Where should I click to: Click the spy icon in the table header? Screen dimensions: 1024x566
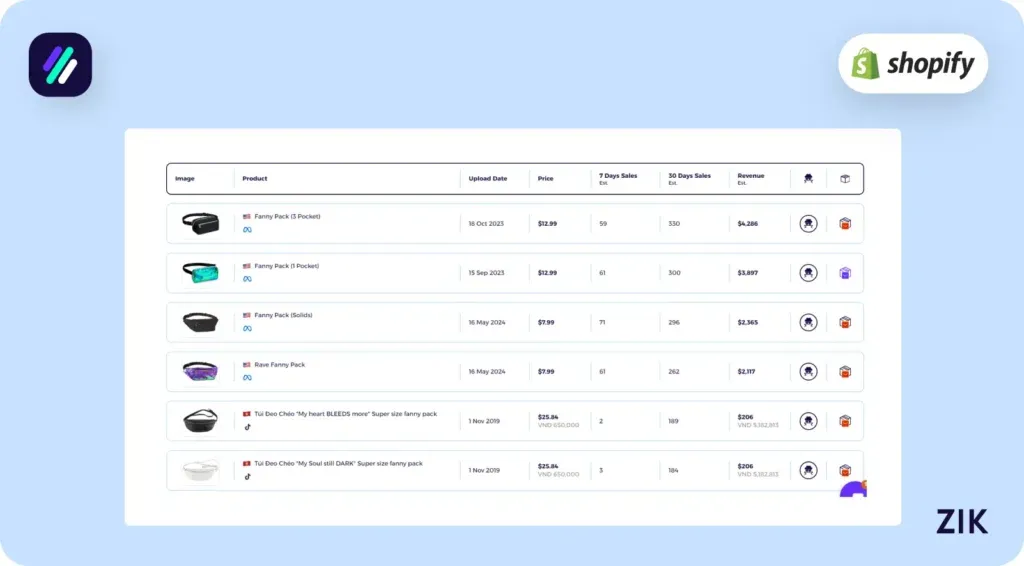808,179
